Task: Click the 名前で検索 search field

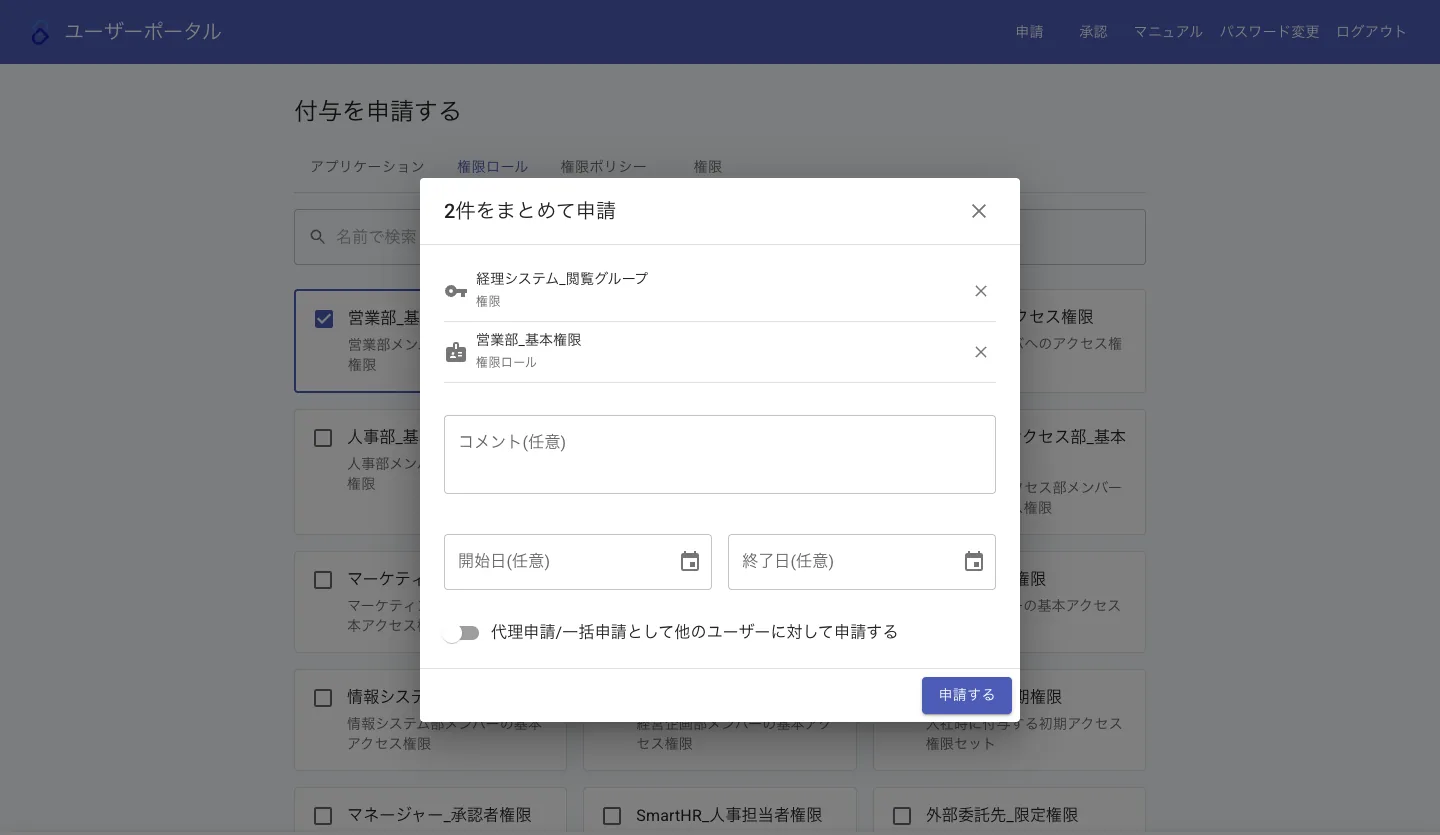Action: pyautogui.click(x=720, y=237)
